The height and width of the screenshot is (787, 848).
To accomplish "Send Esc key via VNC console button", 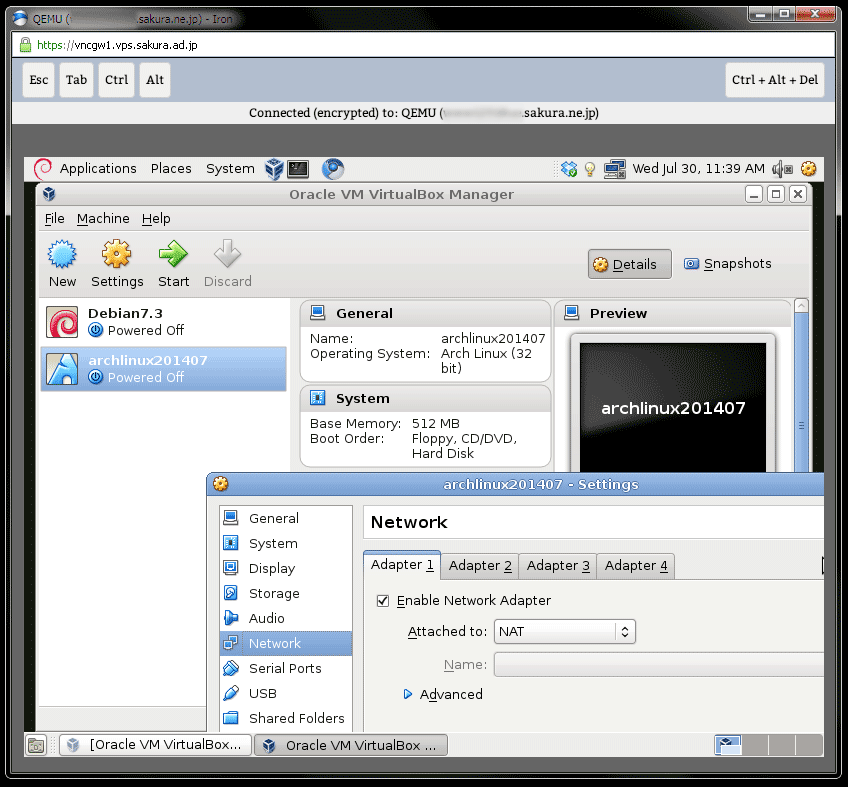I will 38,80.
